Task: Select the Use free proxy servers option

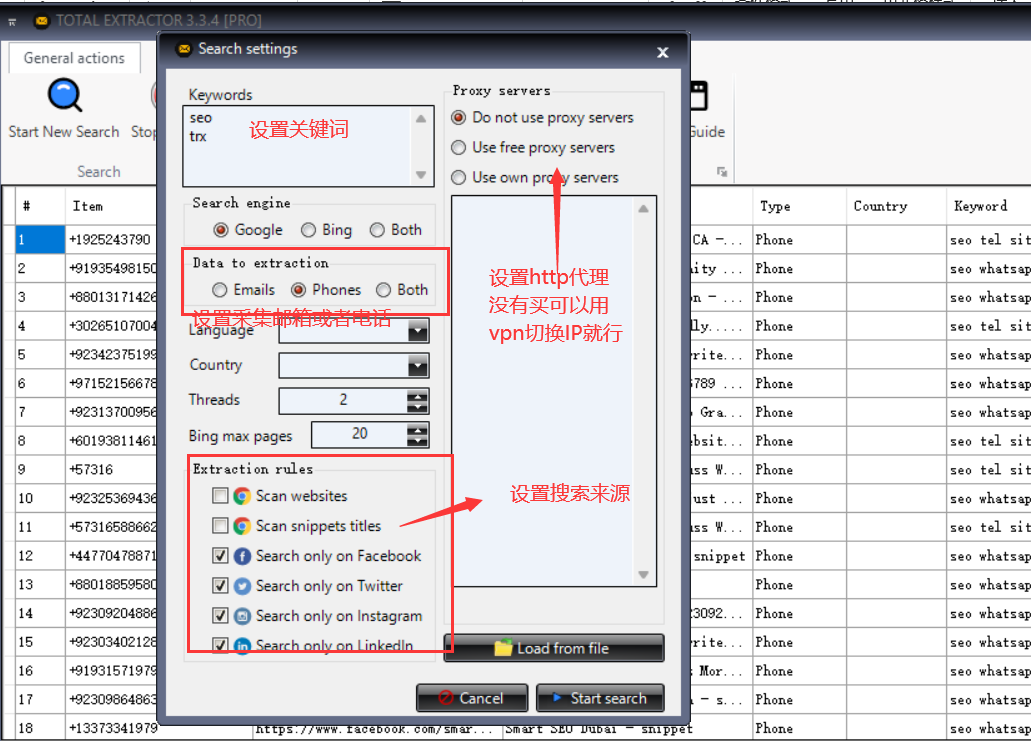Action: pos(459,147)
